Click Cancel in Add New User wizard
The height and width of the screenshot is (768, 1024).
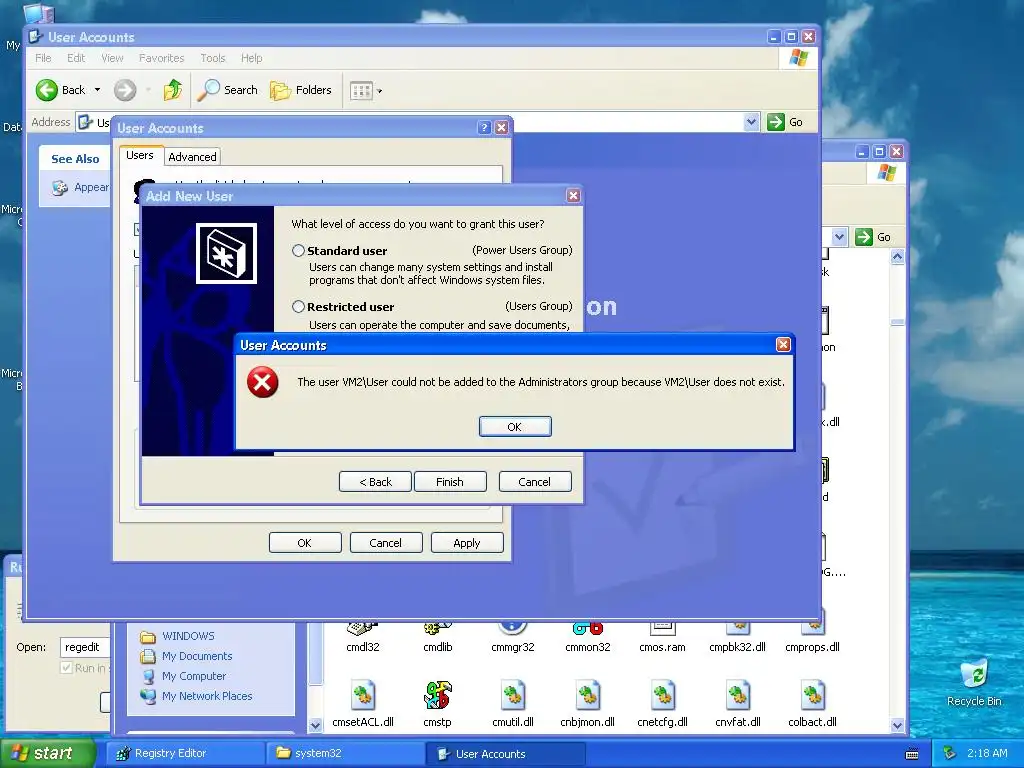tap(535, 482)
